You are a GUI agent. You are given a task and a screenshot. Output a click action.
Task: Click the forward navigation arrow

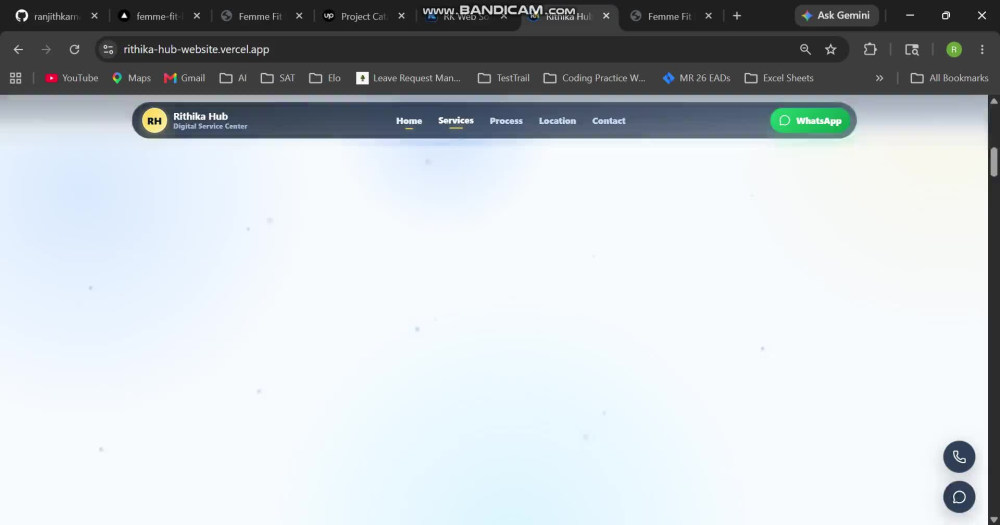pos(46,49)
